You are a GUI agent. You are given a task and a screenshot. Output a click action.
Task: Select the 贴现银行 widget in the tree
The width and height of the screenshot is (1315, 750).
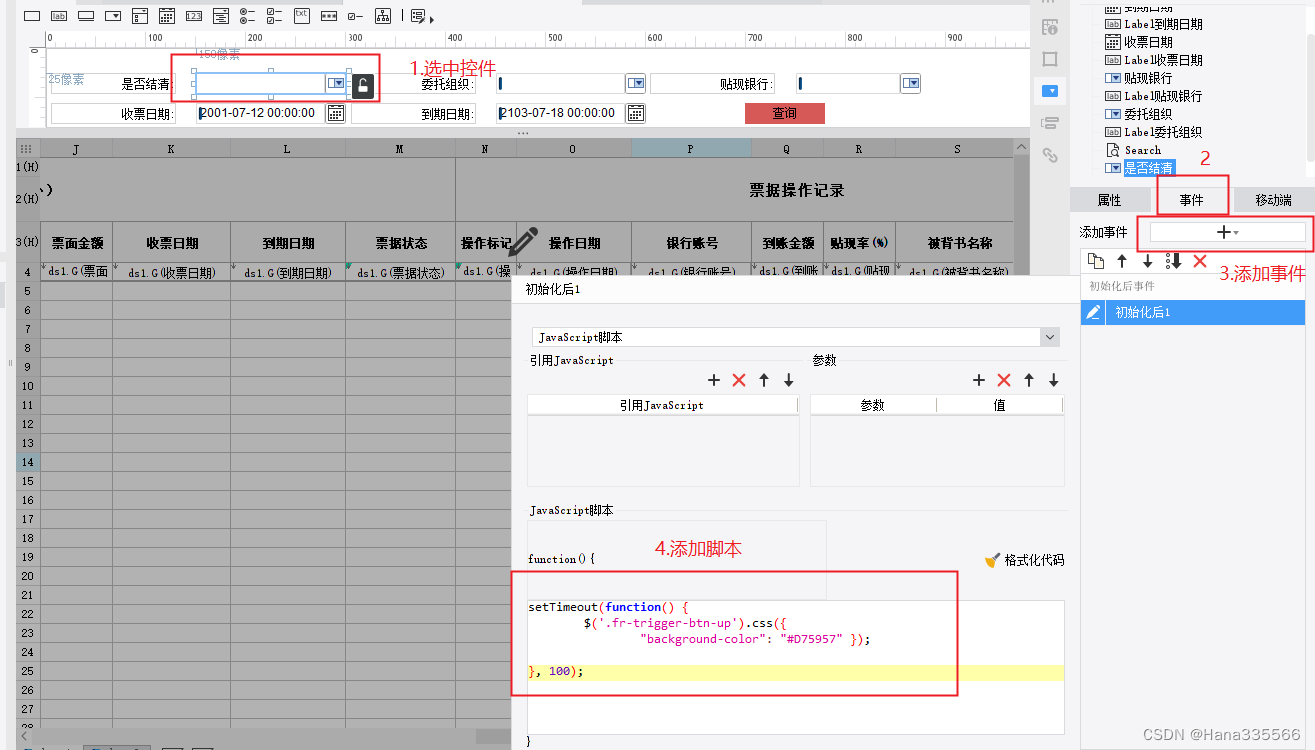(1148, 78)
